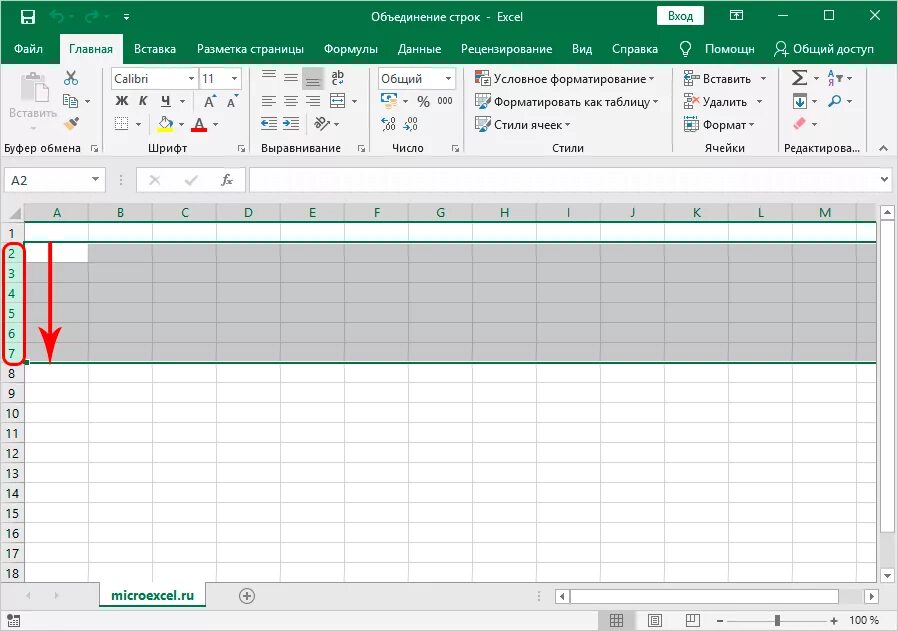Apply middle vertical alignment
This screenshot has width=898, height=631.
(x=291, y=77)
